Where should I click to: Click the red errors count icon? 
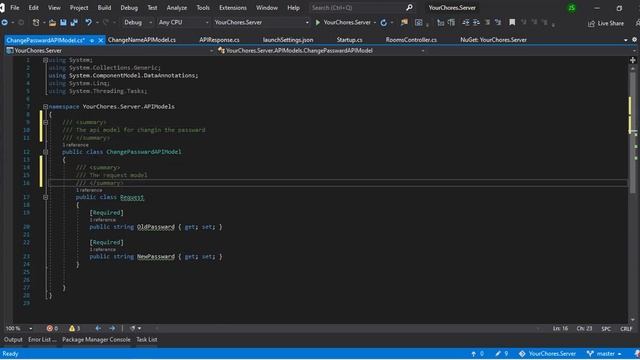click(50, 328)
